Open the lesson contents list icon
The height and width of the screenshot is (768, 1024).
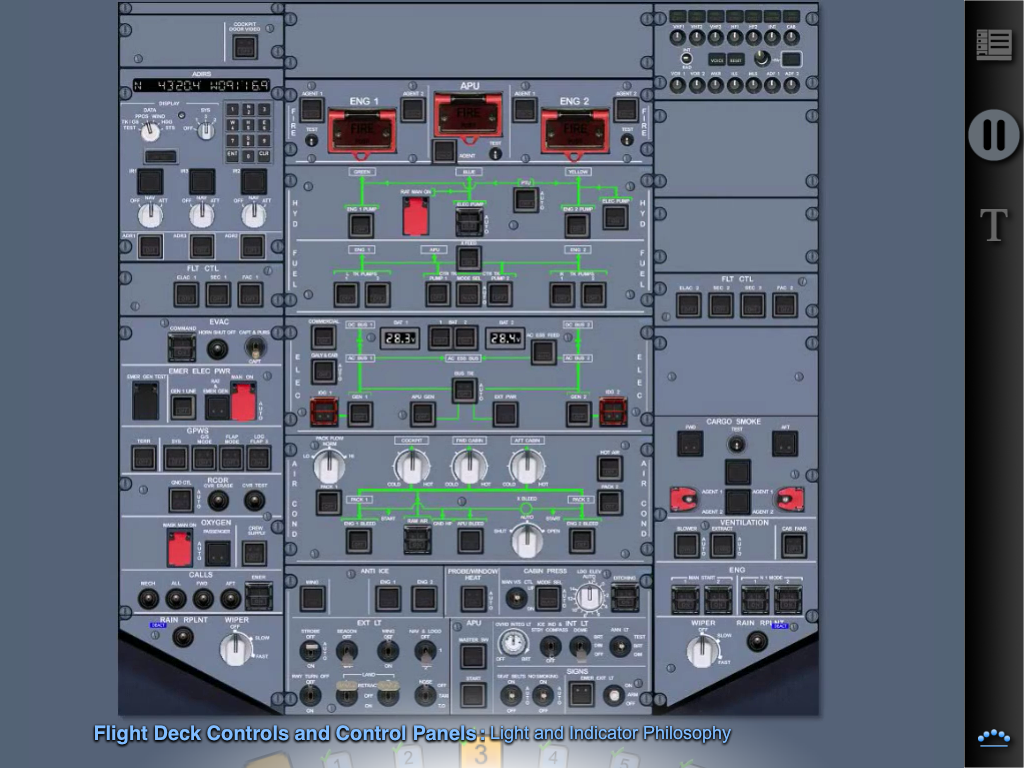993,44
